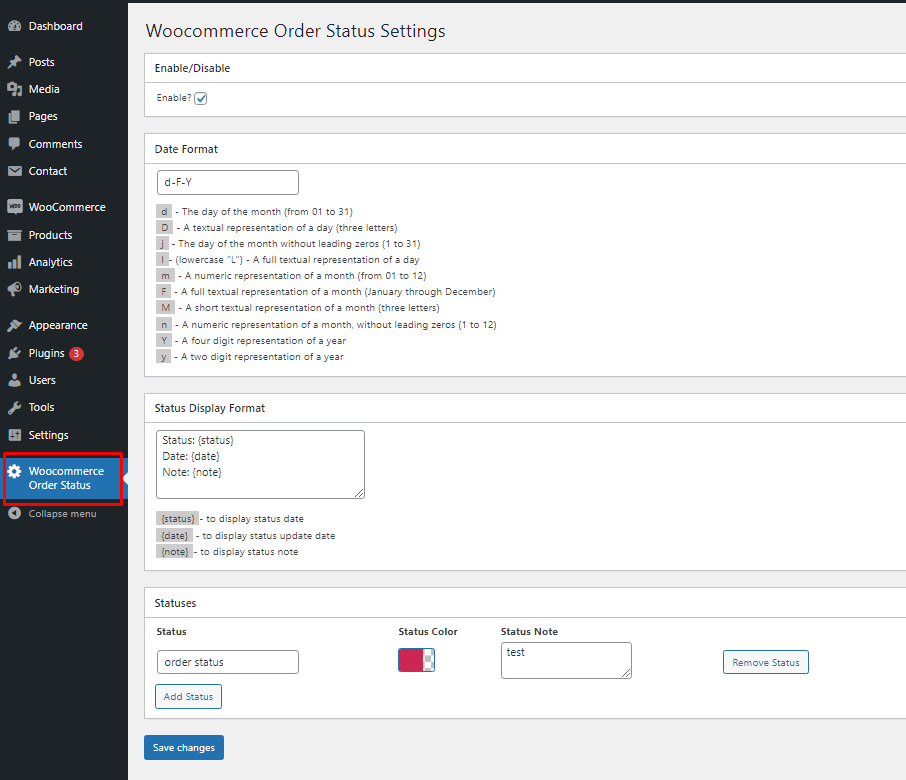Click the Users person icon
This screenshot has height=780, width=906.
coord(14,380)
